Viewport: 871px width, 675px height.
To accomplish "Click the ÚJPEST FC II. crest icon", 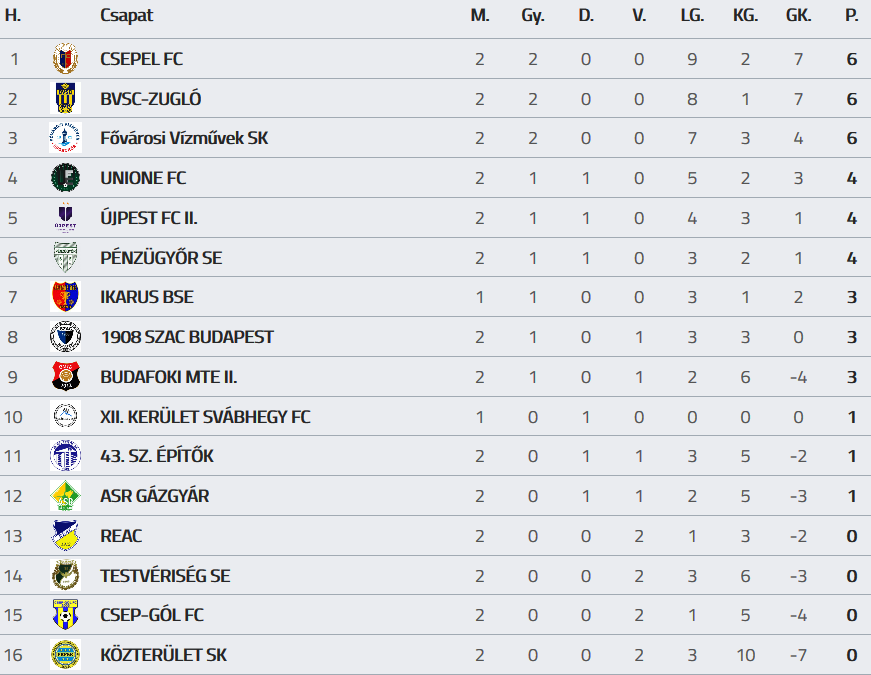I will (65, 218).
